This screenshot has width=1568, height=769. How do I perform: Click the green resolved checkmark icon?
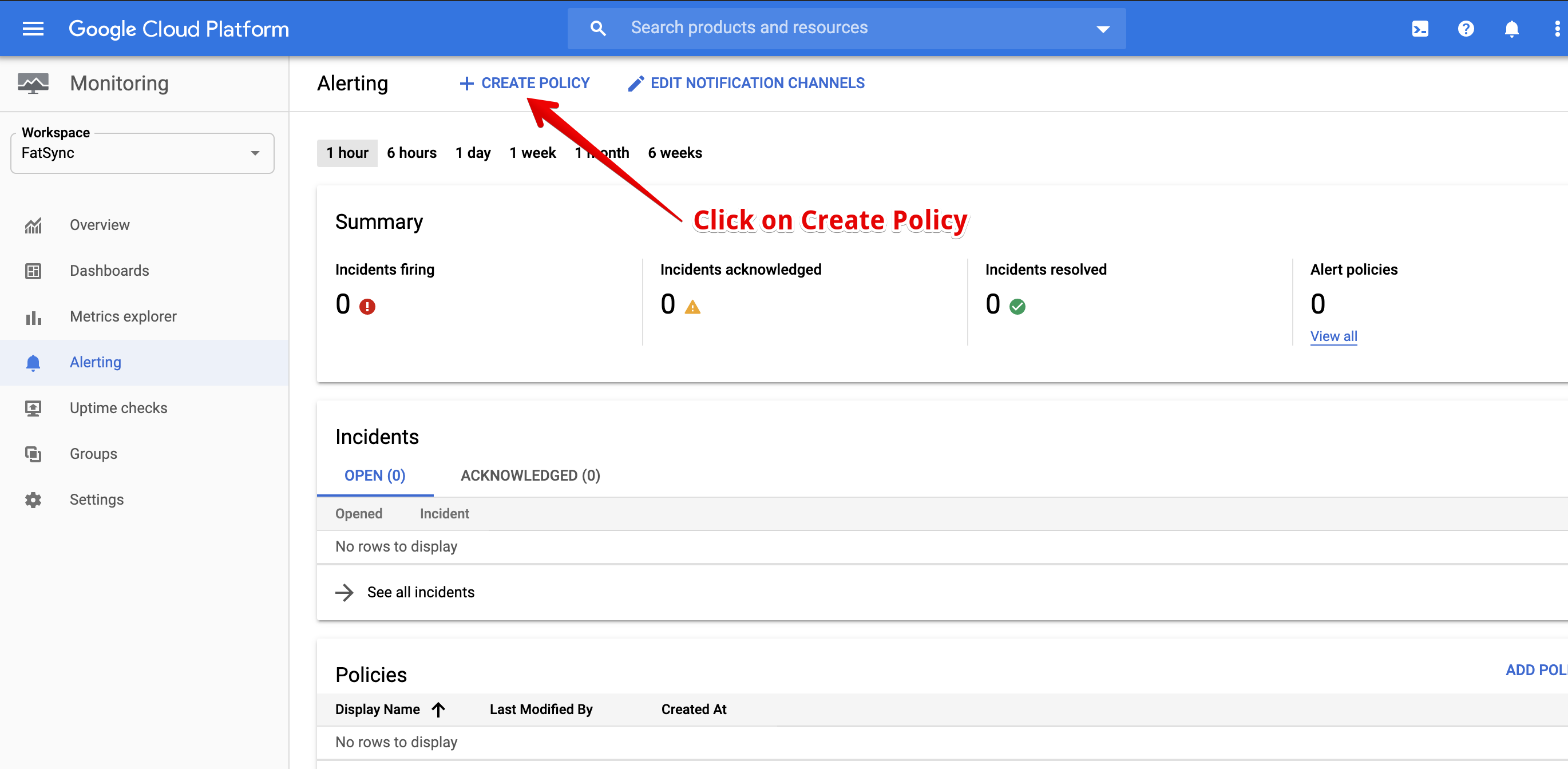tap(1017, 306)
